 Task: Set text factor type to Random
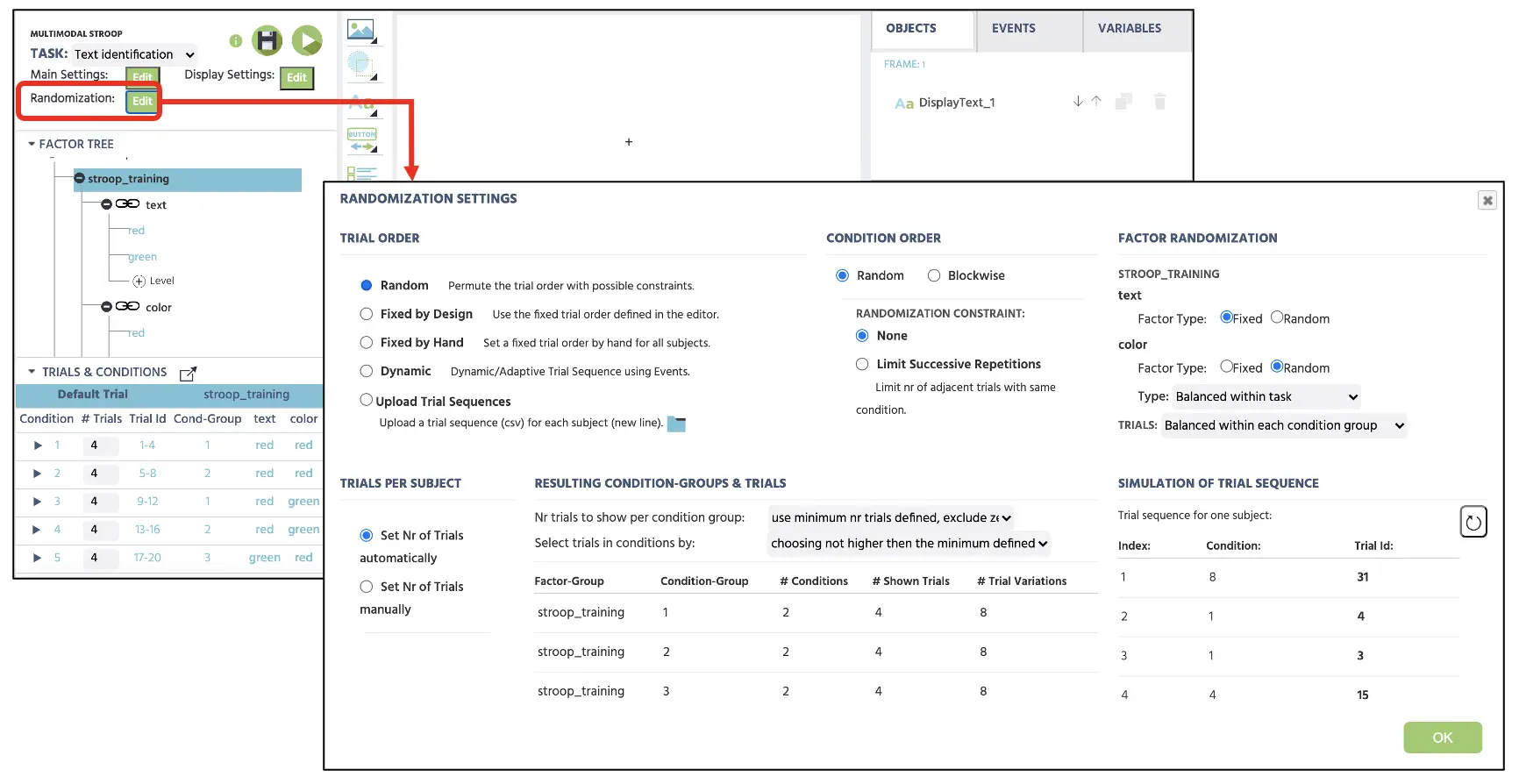[x=1277, y=317]
